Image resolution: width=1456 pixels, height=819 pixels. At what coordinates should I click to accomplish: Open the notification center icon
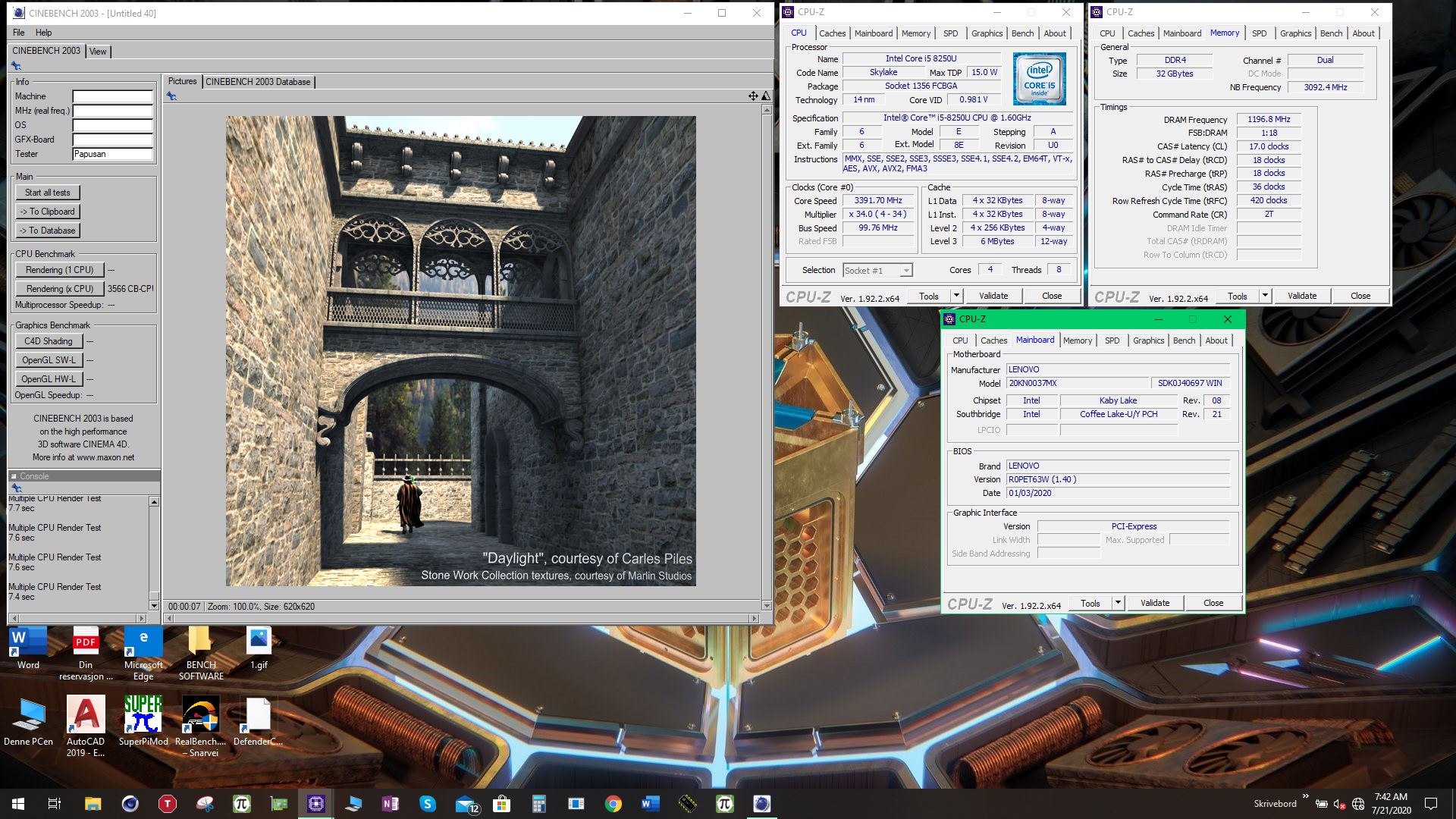tap(1431, 804)
